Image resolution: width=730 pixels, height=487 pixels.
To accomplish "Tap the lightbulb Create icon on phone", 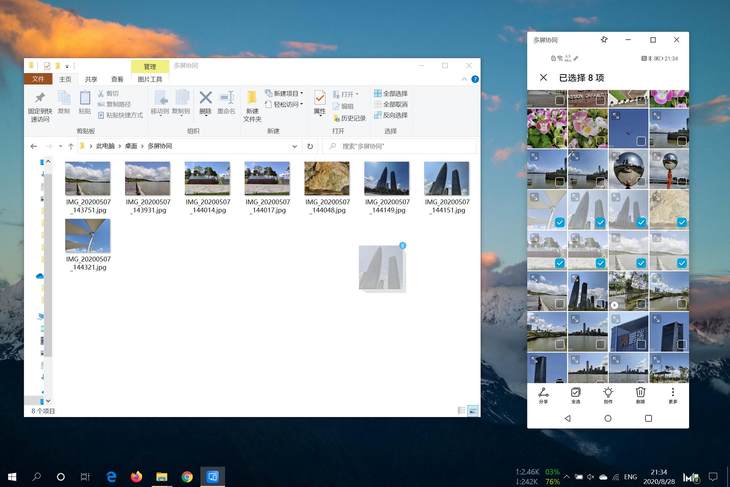I will pyautogui.click(x=608, y=393).
